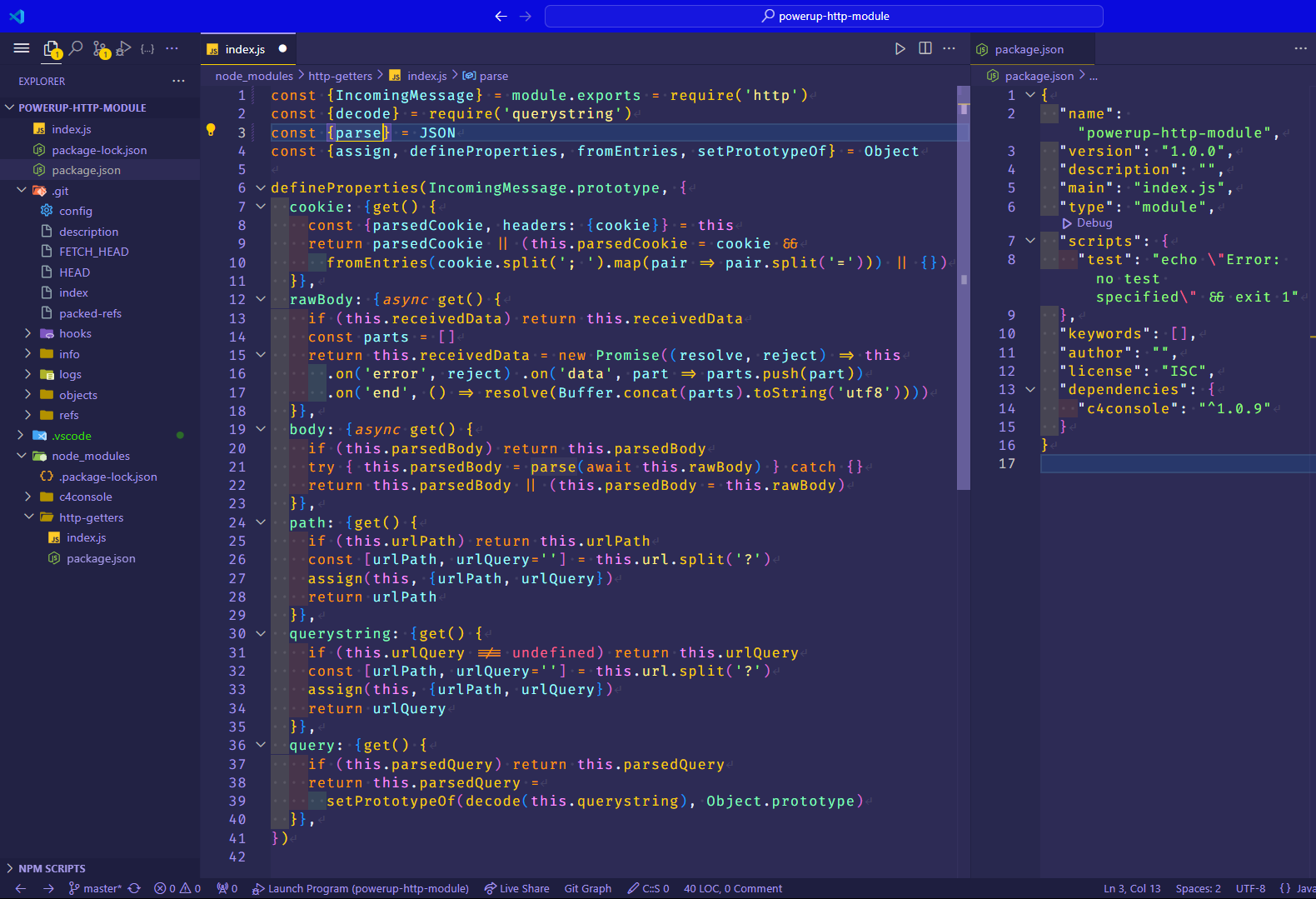The height and width of the screenshot is (899, 1316).
Task: Click the 40 LOC, 0 Comment status item
Action: pos(733,888)
